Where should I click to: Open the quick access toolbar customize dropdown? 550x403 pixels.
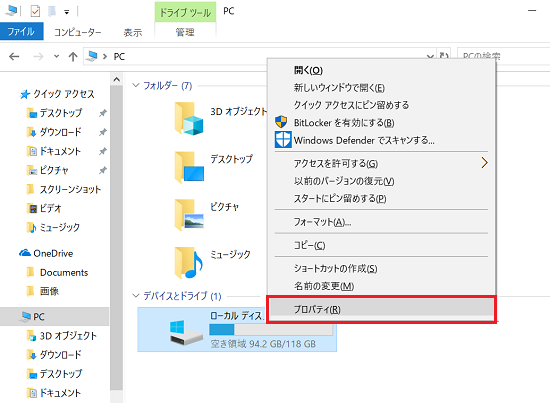66,12
